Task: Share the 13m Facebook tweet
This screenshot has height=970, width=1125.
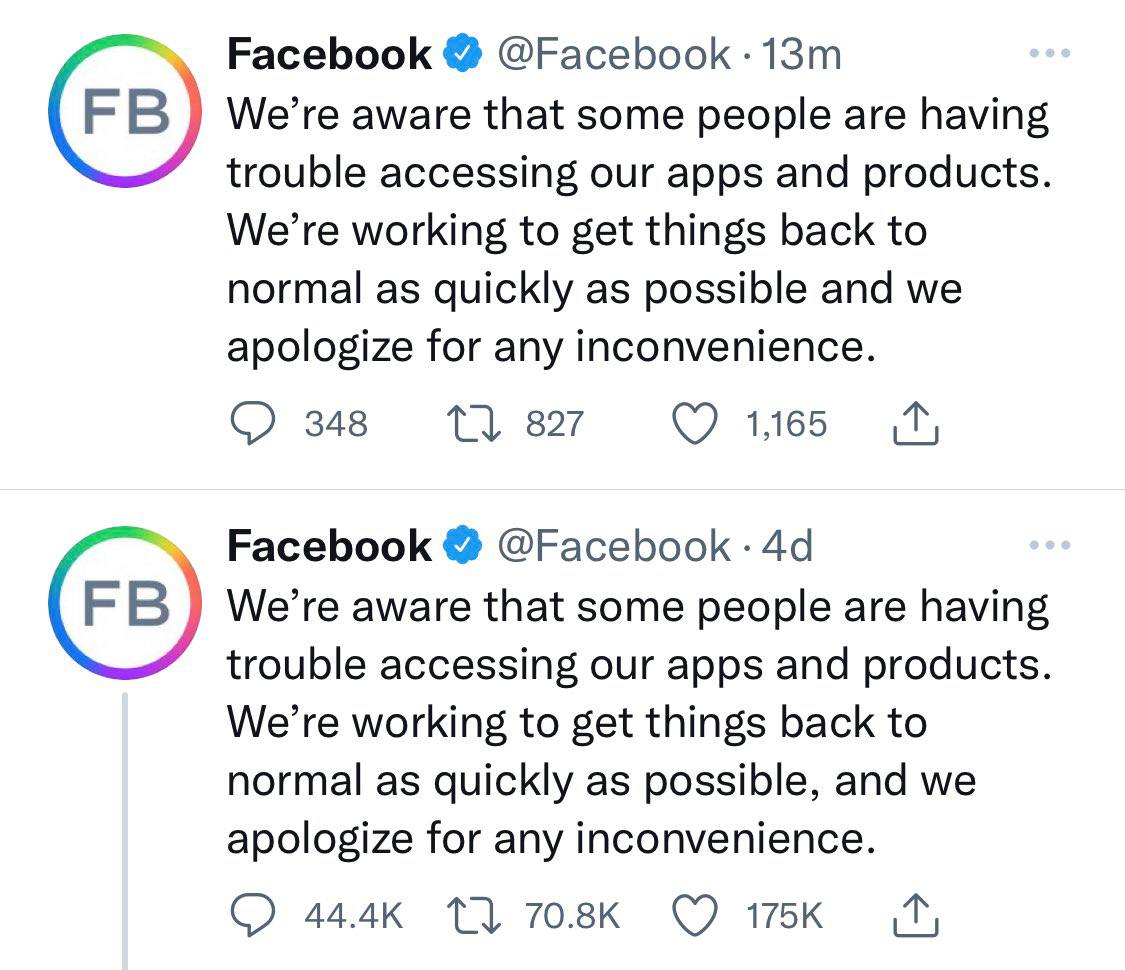Action: tap(915, 423)
